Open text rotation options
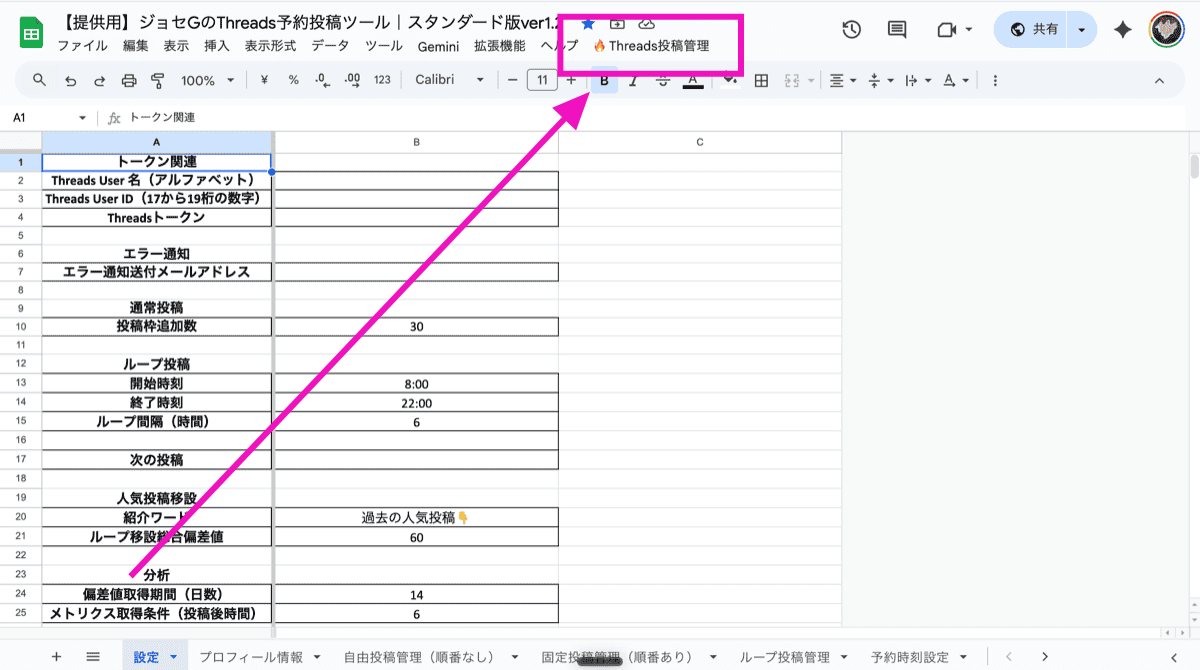This screenshot has height=670, width=1200. [x=955, y=80]
